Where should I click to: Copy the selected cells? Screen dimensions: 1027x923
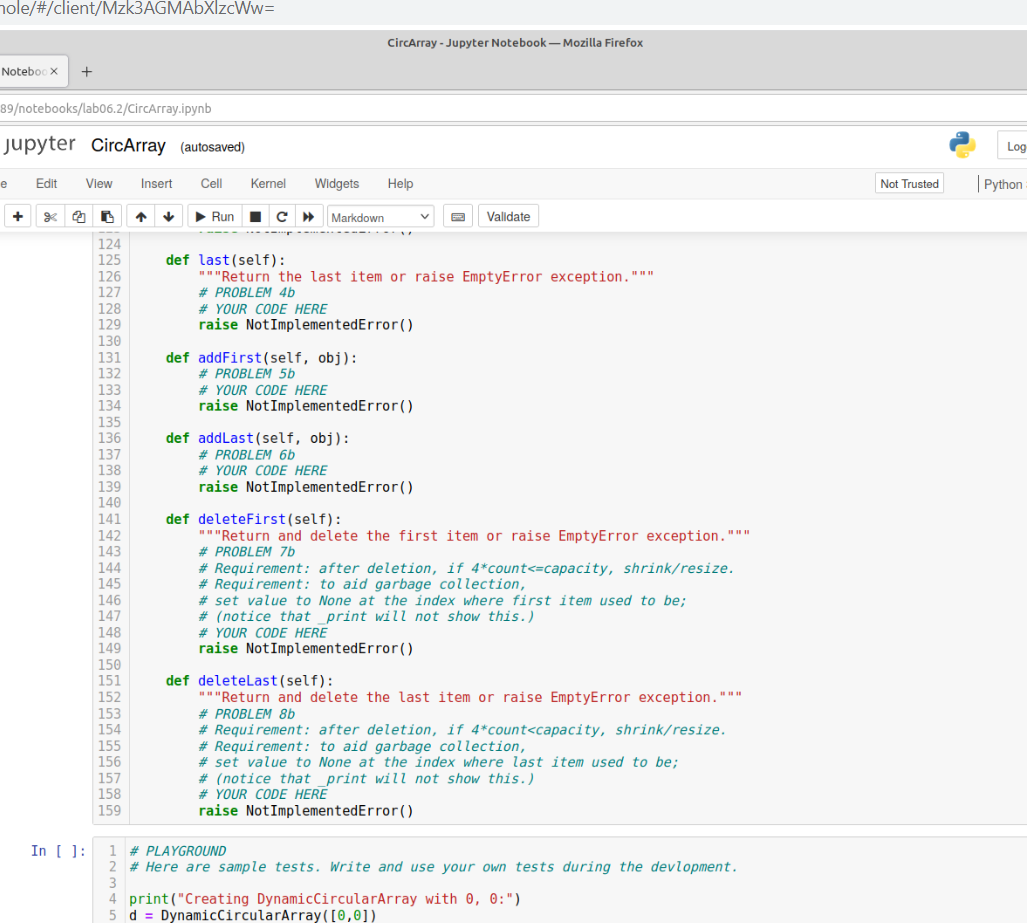[x=78, y=216]
